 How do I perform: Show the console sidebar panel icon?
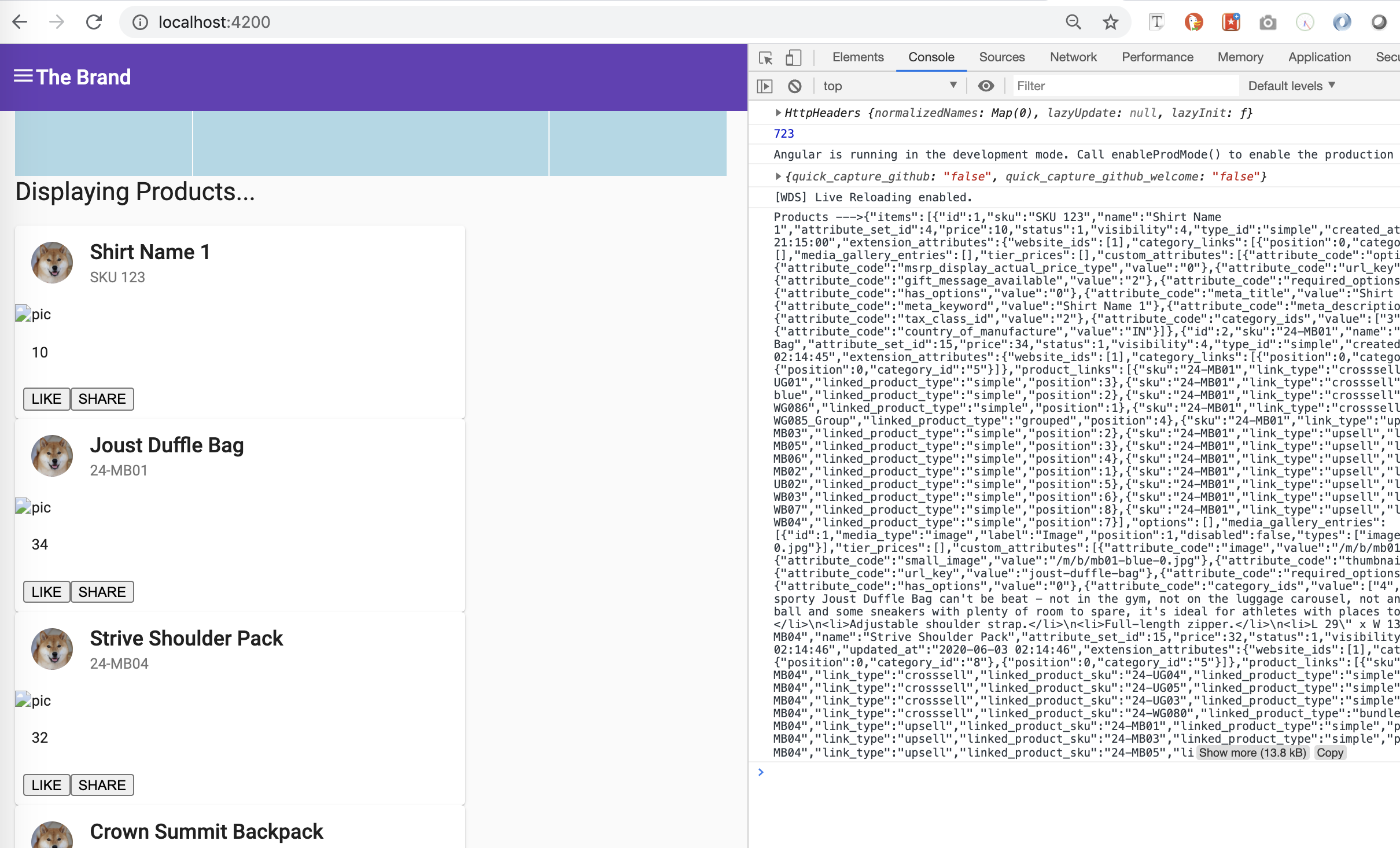click(765, 86)
